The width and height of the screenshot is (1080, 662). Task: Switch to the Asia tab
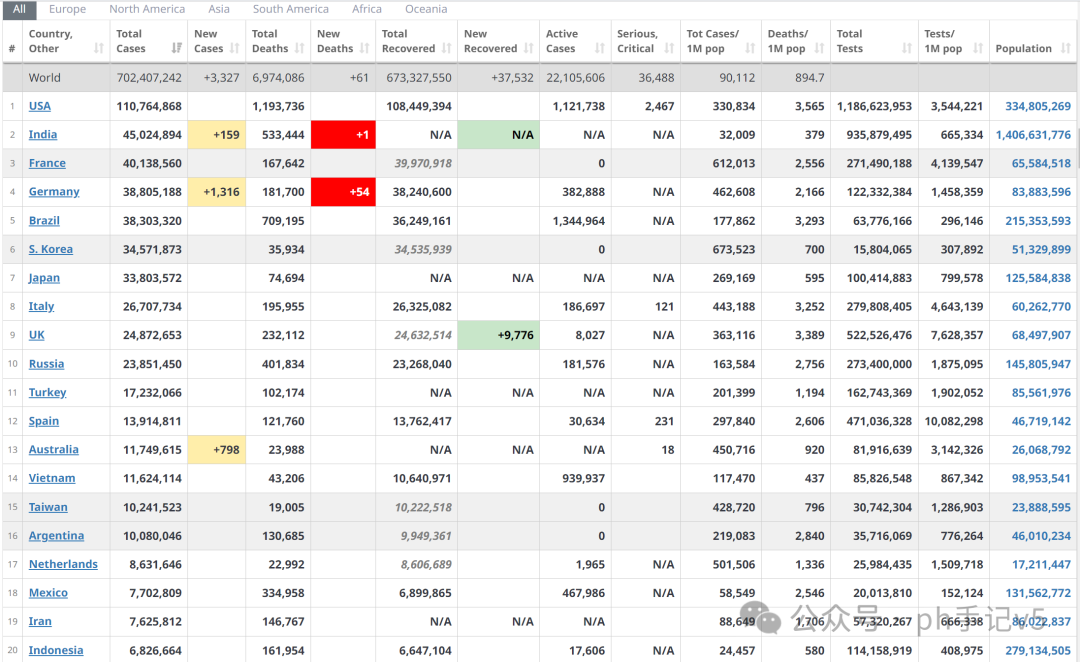[x=219, y=9]
